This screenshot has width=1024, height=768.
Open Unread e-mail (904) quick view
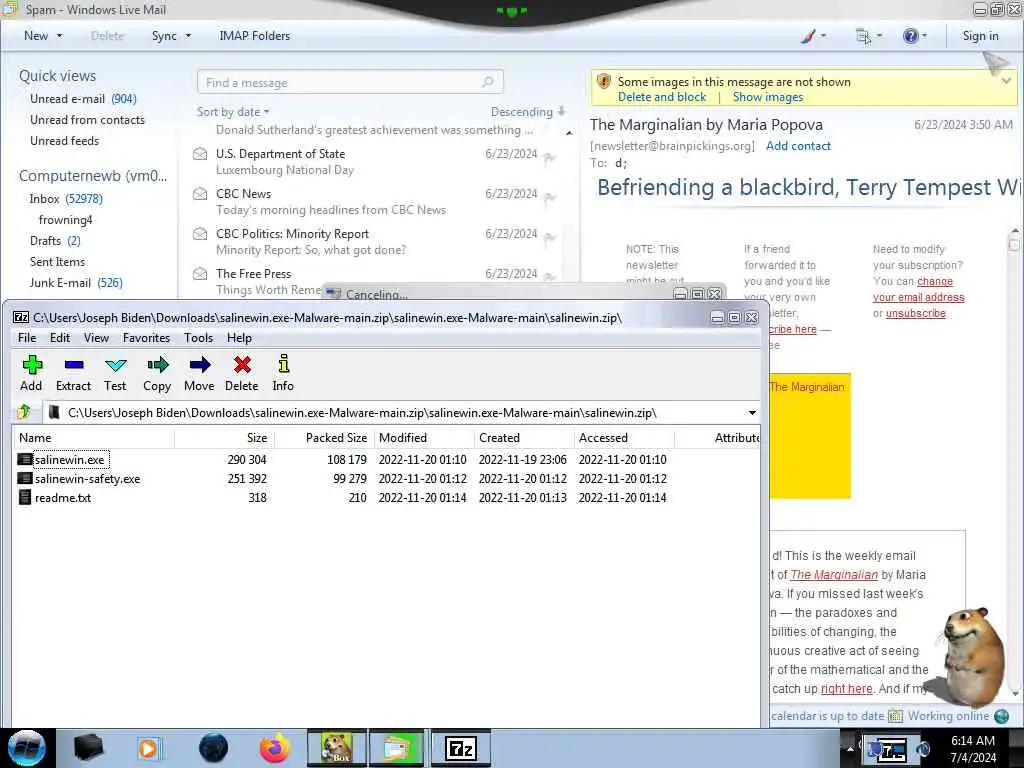point(83,99)
